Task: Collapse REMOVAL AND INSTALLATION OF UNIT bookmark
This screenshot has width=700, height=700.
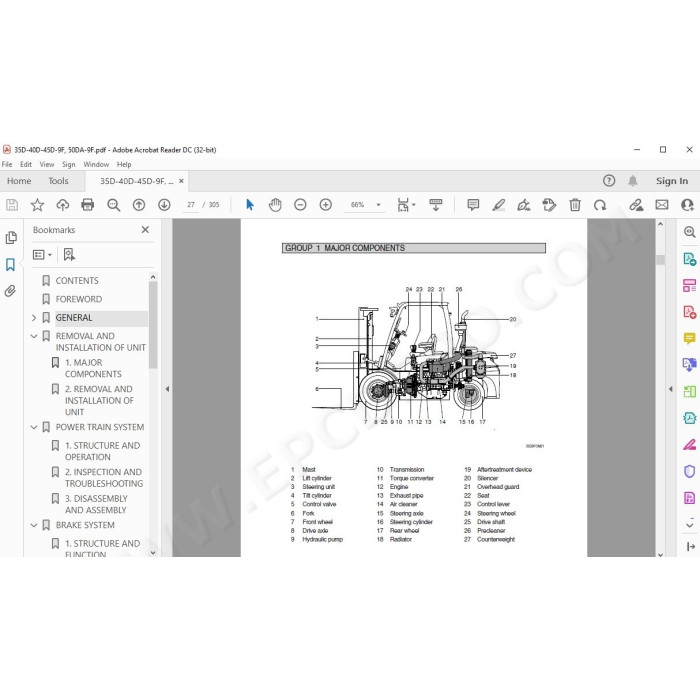Action: 34,336
